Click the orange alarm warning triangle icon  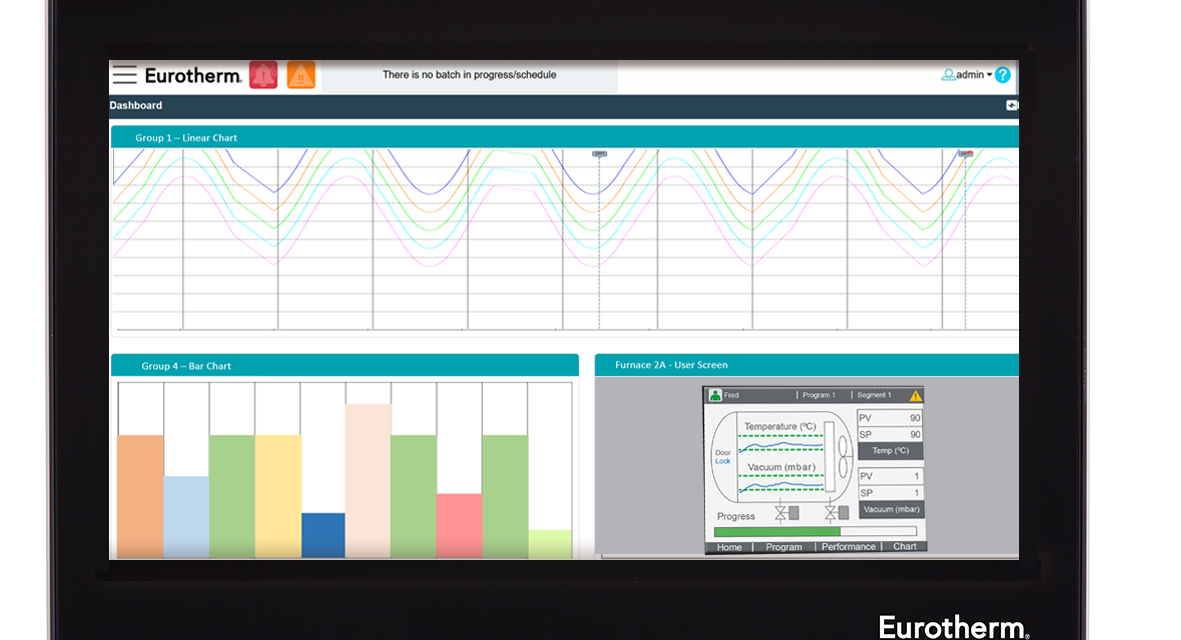(x=301, y=74)
